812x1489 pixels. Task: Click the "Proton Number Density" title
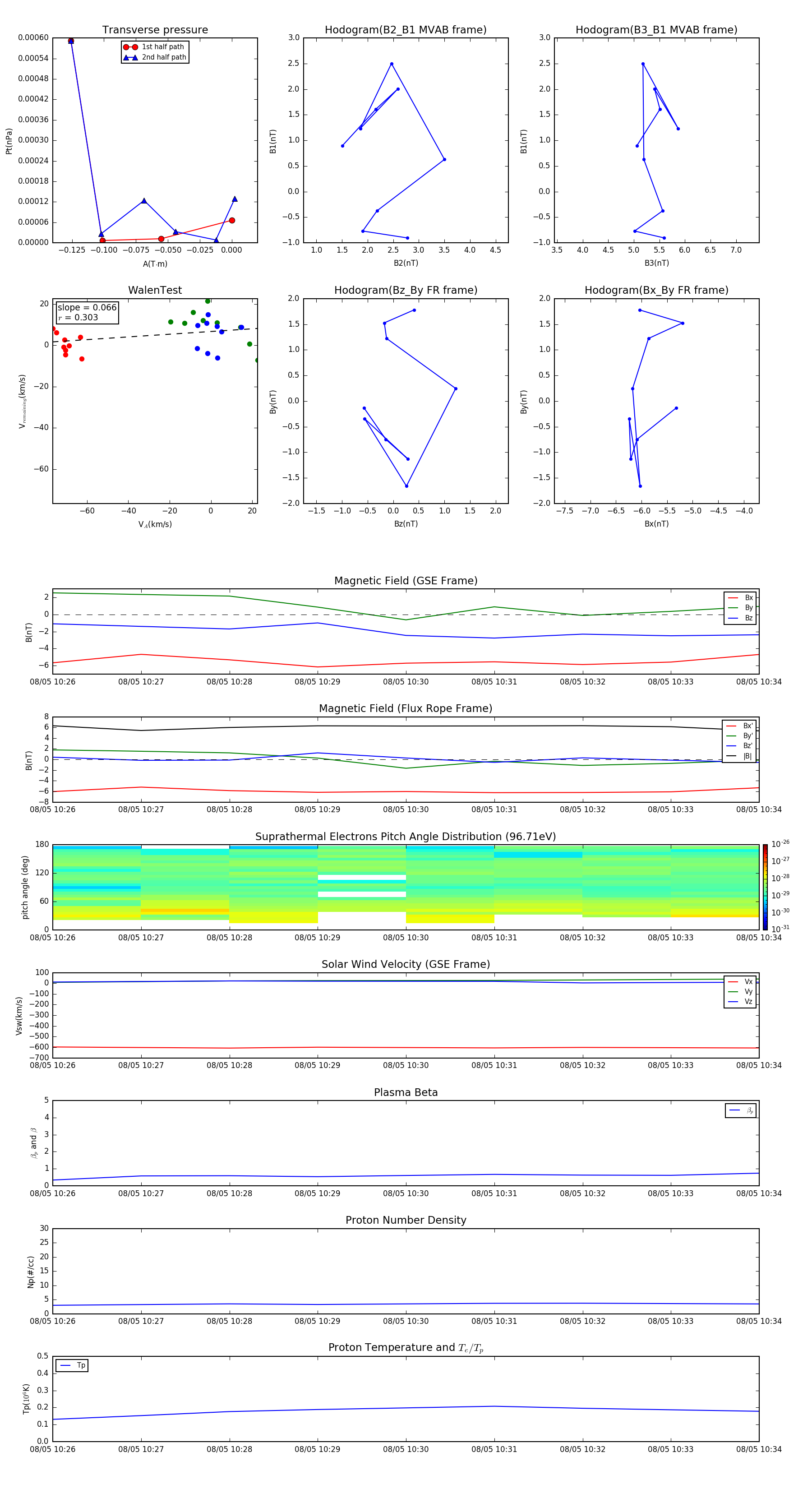pyautogui.click(x=406, y=1220)
